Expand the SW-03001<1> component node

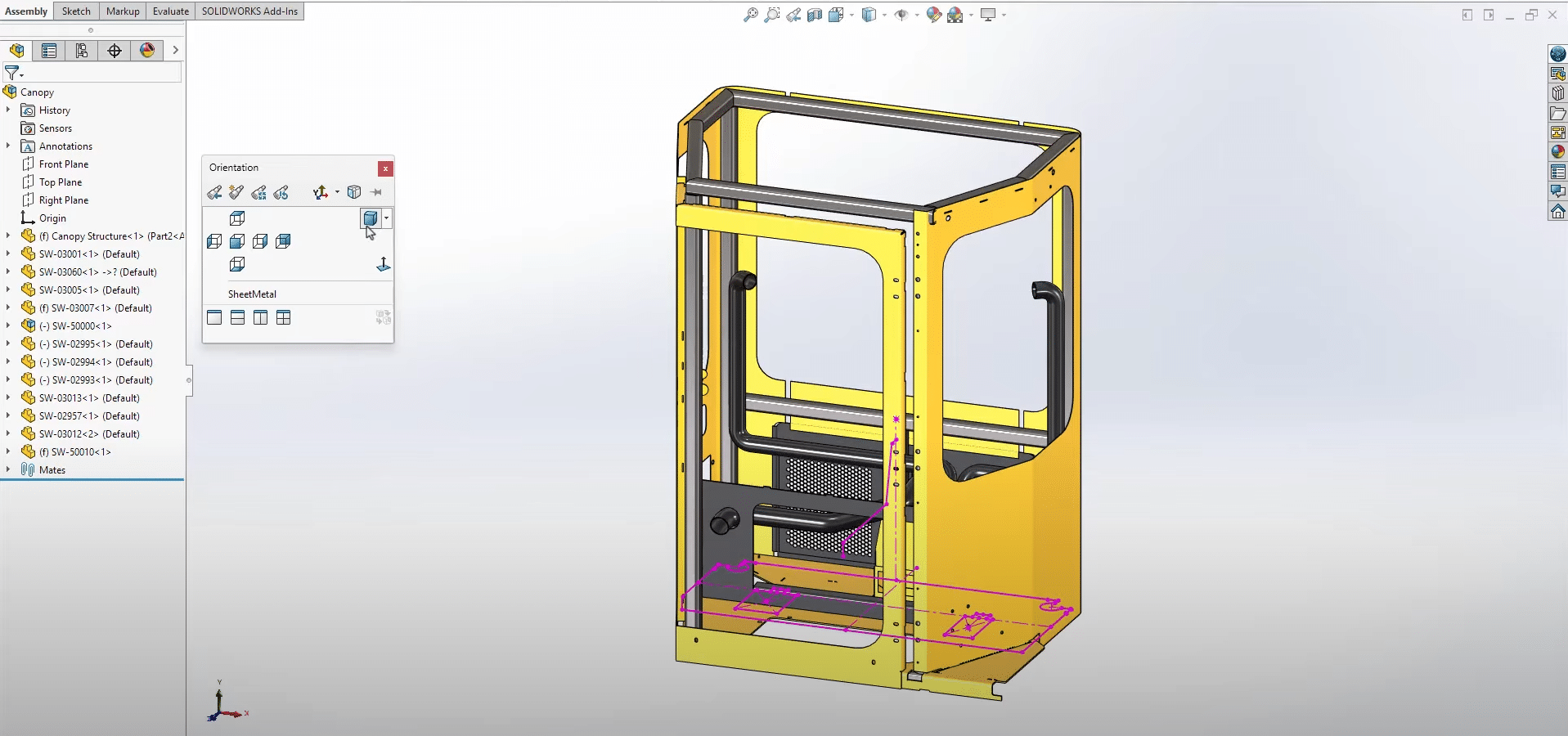pyautogui.click(x=8, y=254)
